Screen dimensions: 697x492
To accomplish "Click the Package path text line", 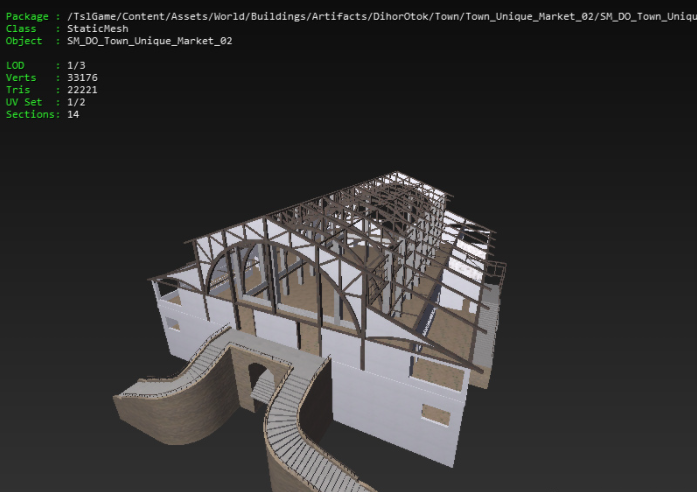I will pos(382,16).
